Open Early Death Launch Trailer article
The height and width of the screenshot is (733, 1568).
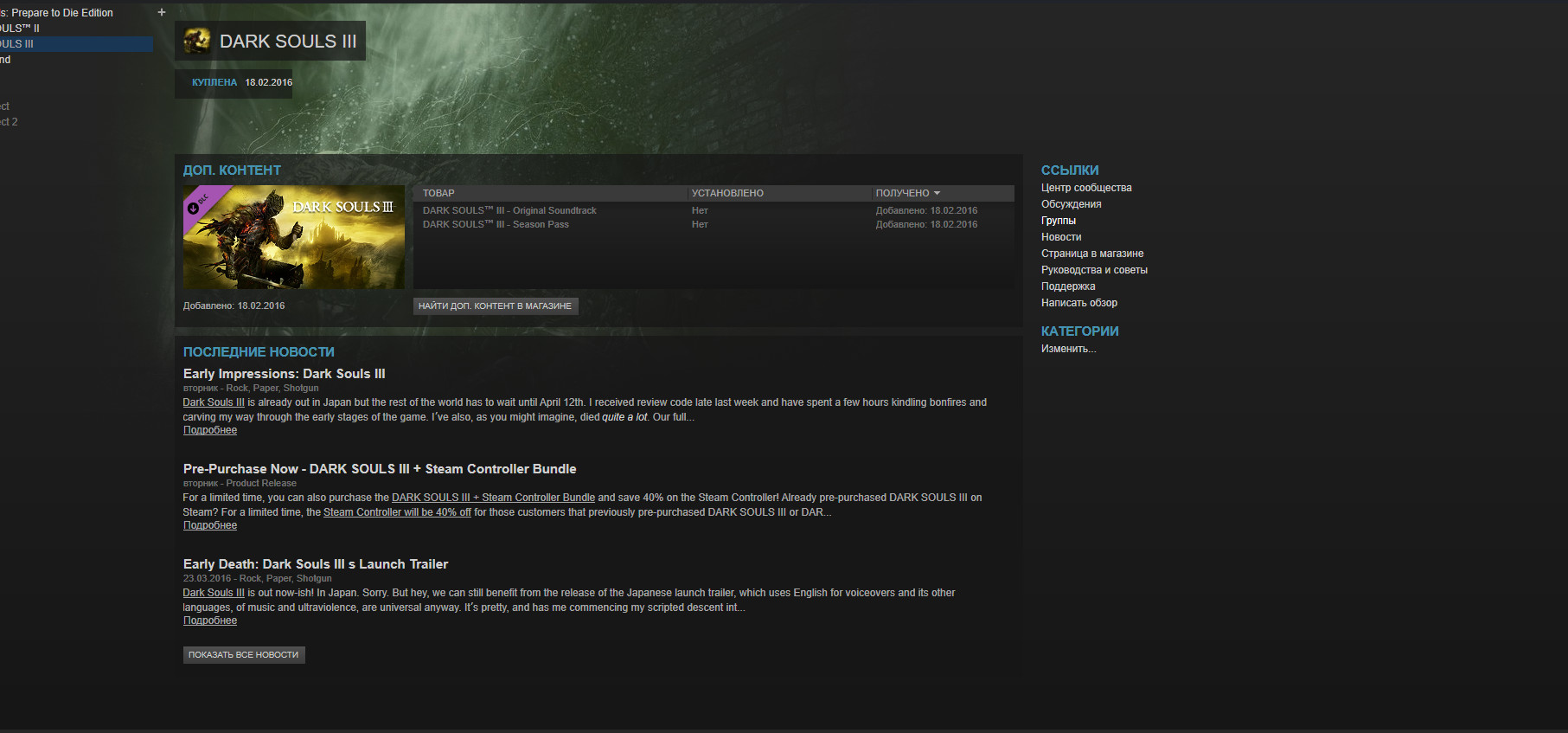[x=316, y=564]
